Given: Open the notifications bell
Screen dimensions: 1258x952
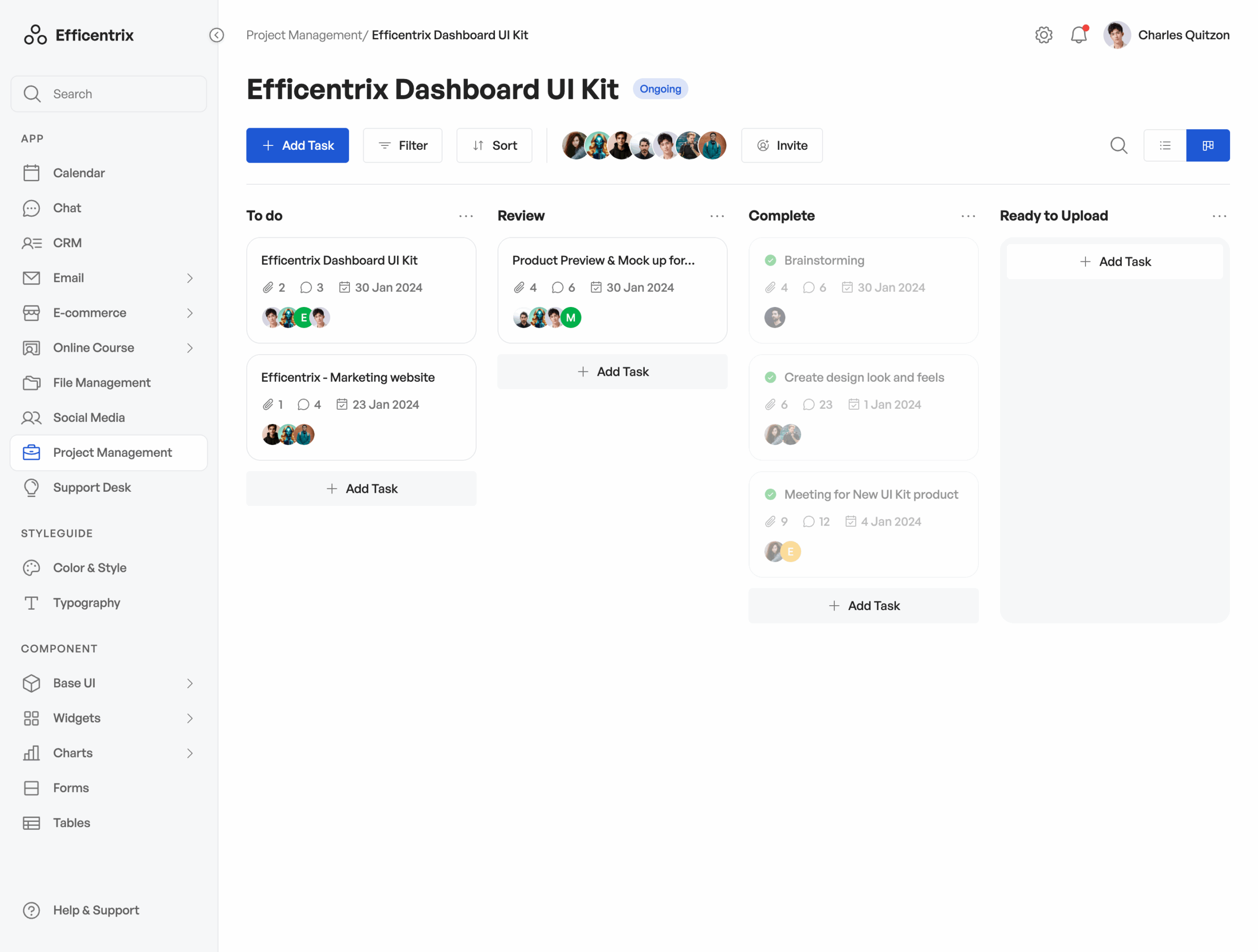Looking at the screenshot, I should (x=1078, y=35).
